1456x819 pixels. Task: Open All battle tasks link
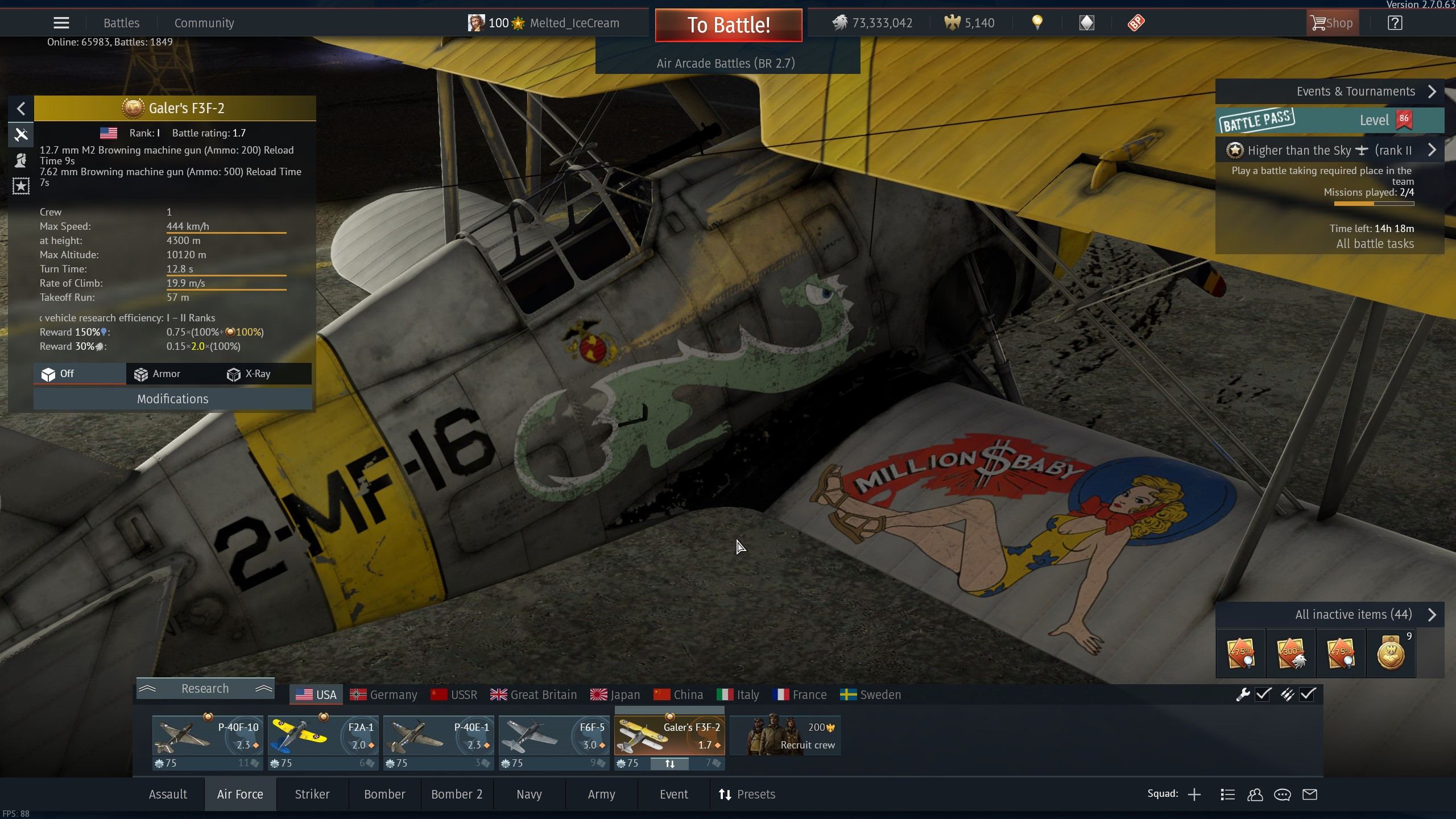(1375, 244)
